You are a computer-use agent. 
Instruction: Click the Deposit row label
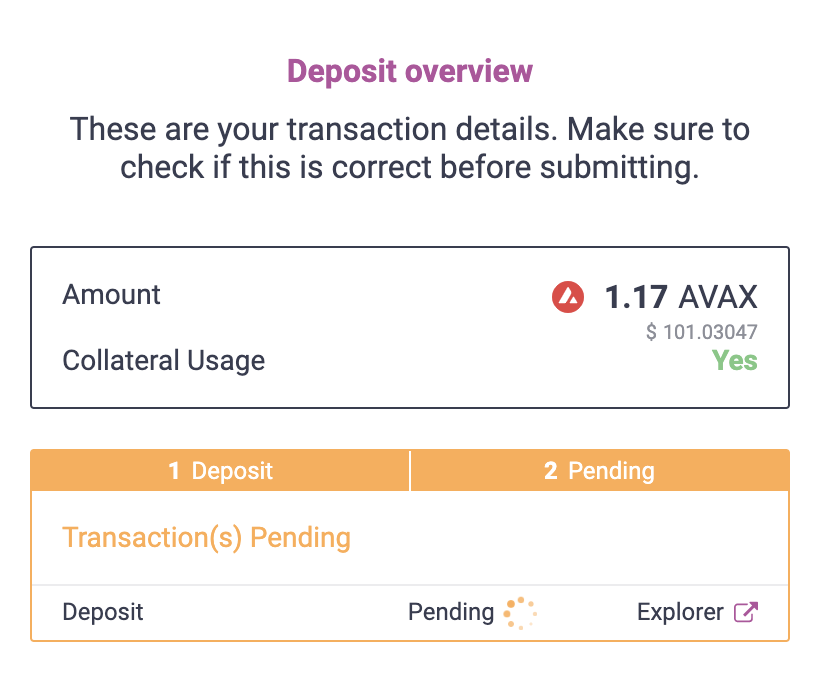pos(103,612)
